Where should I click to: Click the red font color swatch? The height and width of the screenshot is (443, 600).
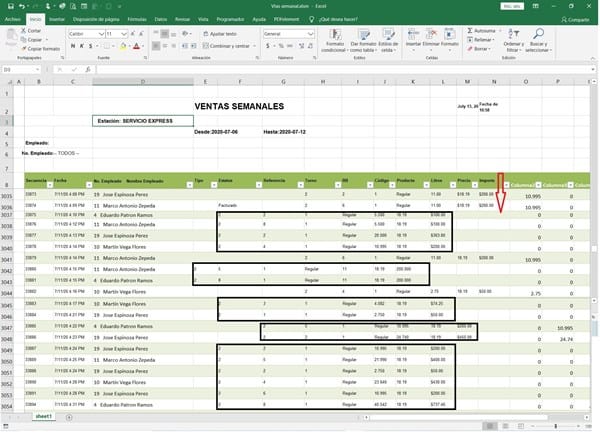[x=135, y=46]
